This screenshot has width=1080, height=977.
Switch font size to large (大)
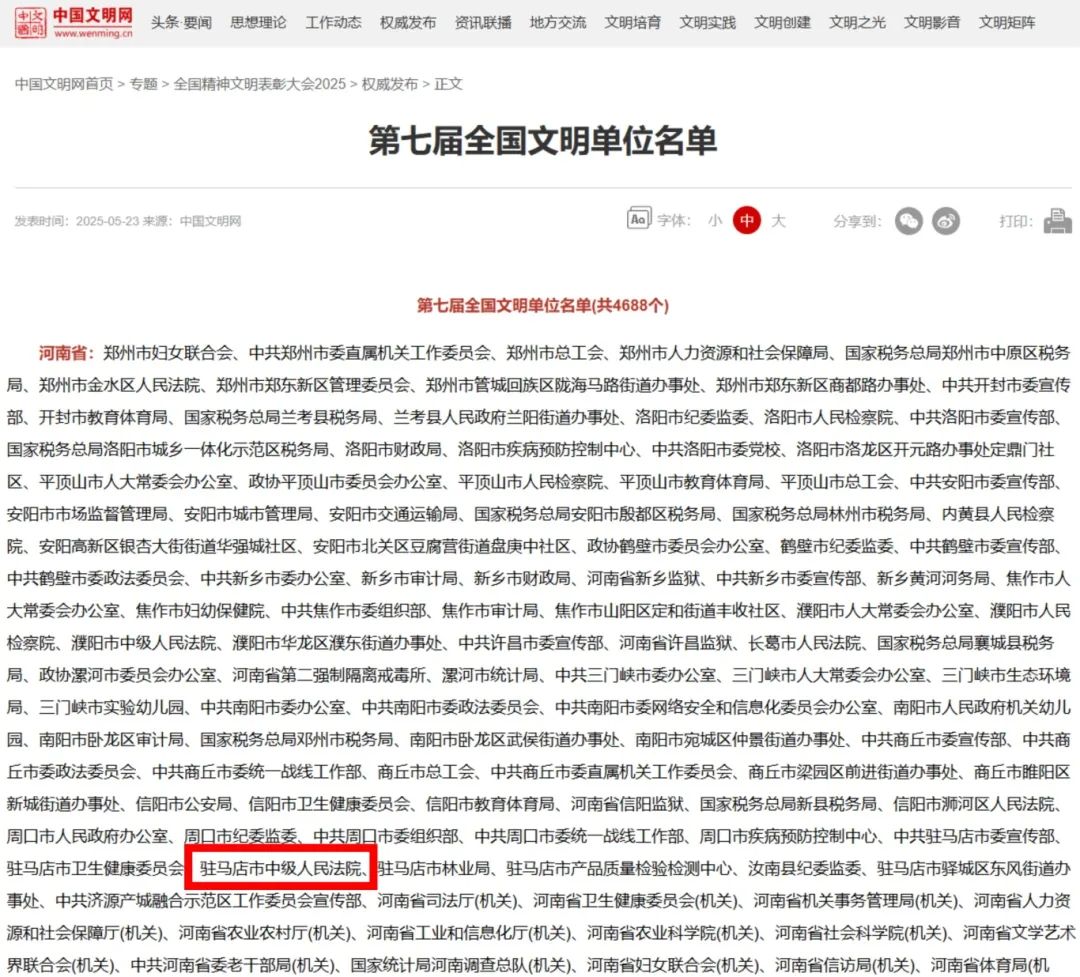pos(778,221)
